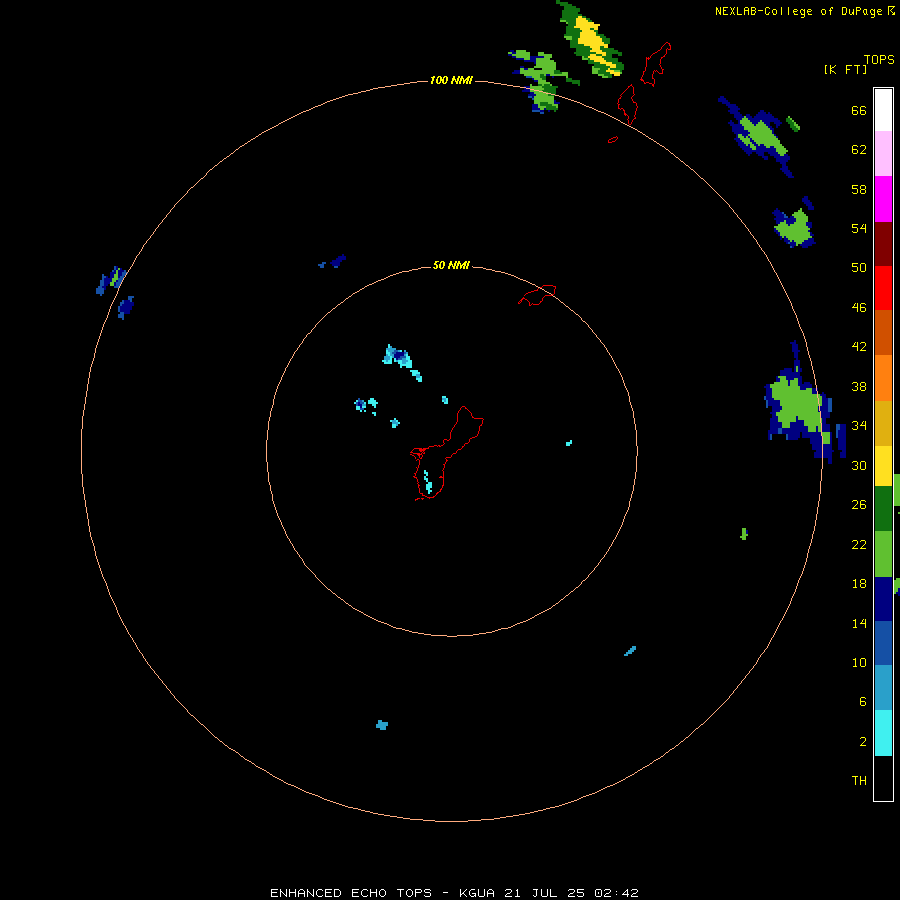Click the light green legend color band

(883, 553)
